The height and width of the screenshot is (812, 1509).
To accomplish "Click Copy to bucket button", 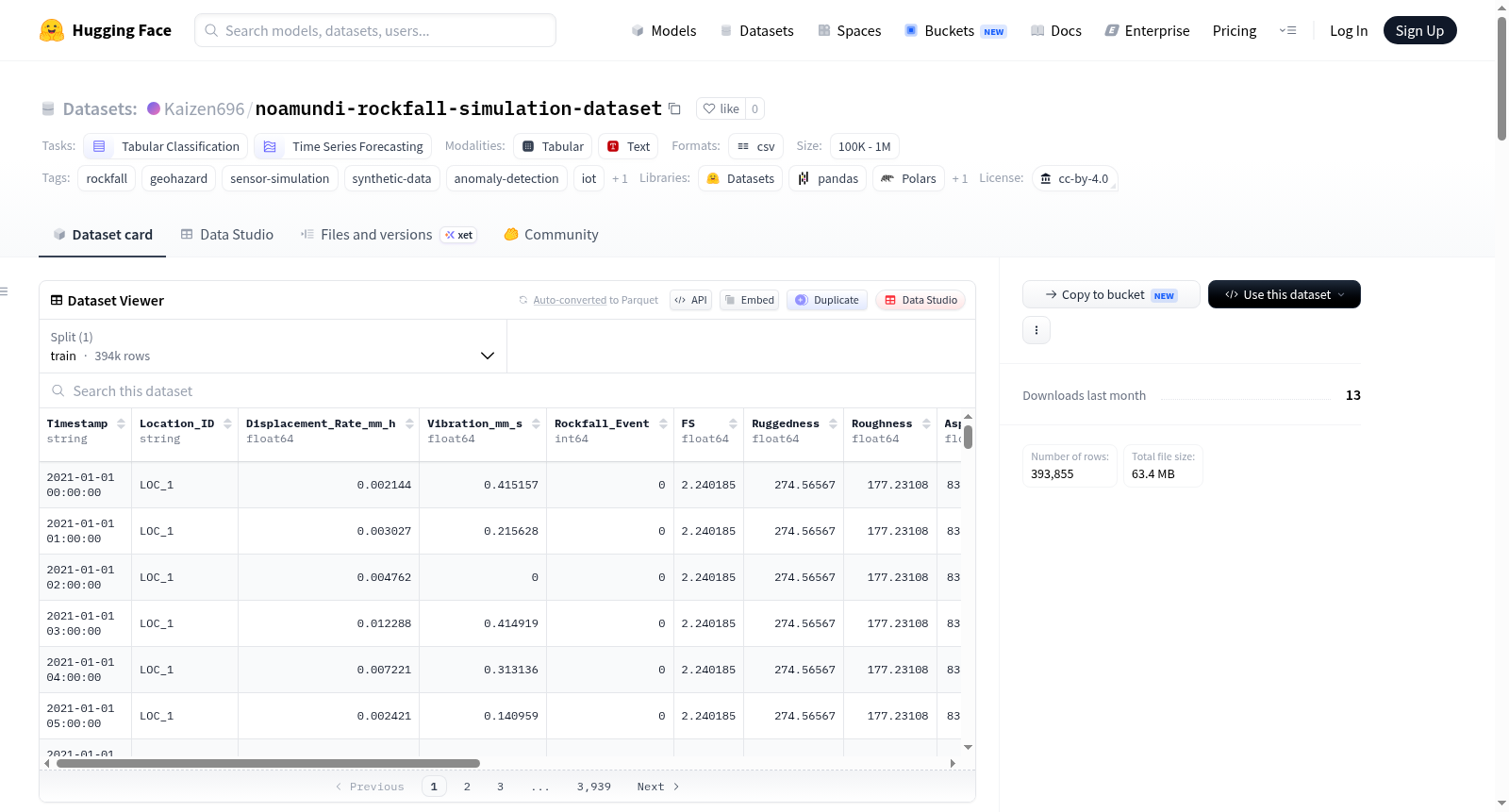I will (x=1111, y=294).
